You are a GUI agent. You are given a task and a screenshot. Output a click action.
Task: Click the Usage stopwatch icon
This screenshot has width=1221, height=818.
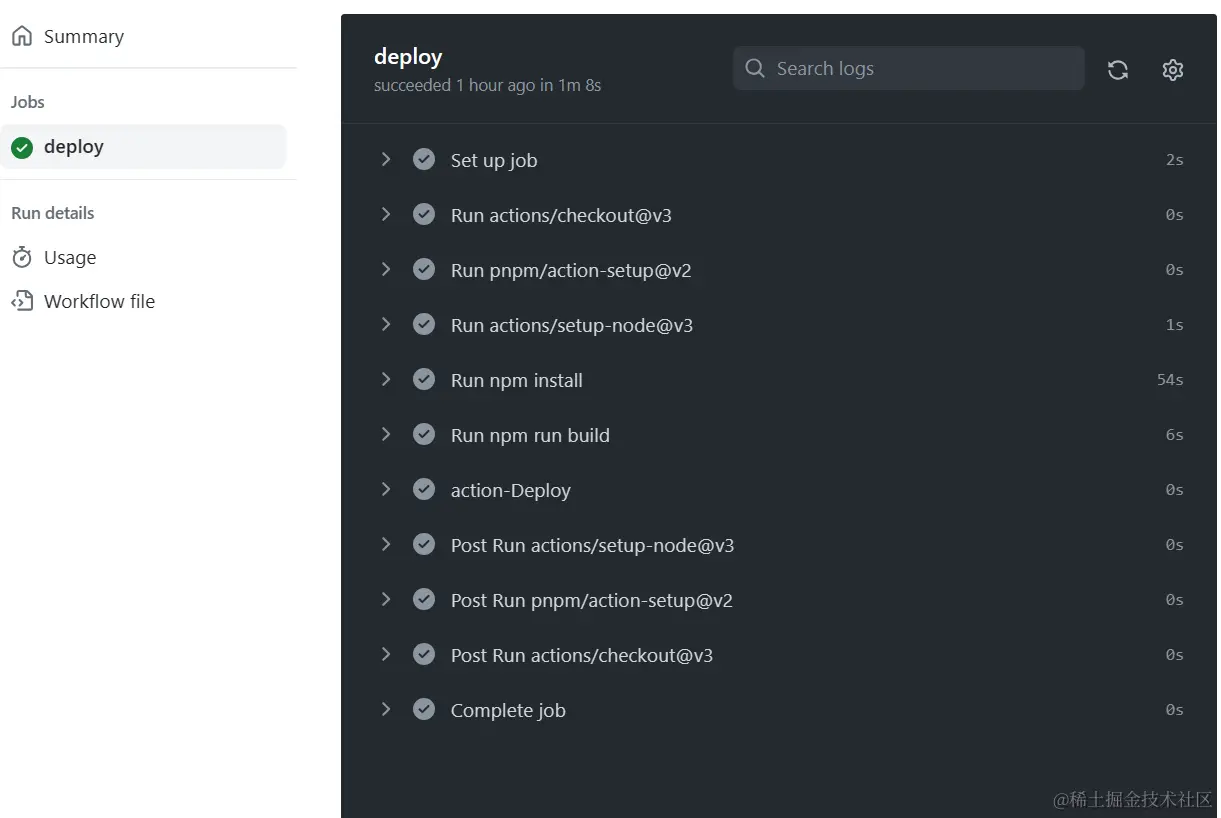[22, 258]
